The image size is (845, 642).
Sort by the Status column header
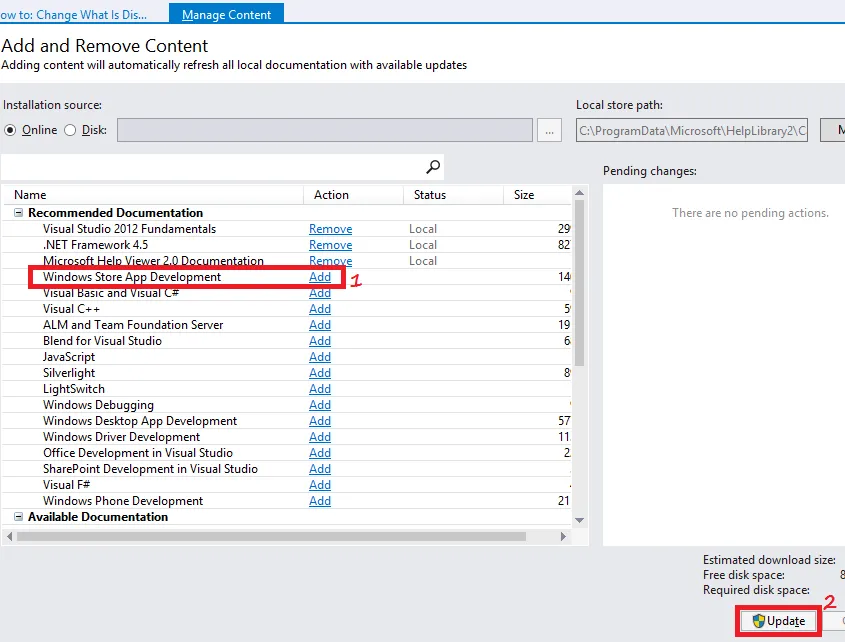(453, 195)
